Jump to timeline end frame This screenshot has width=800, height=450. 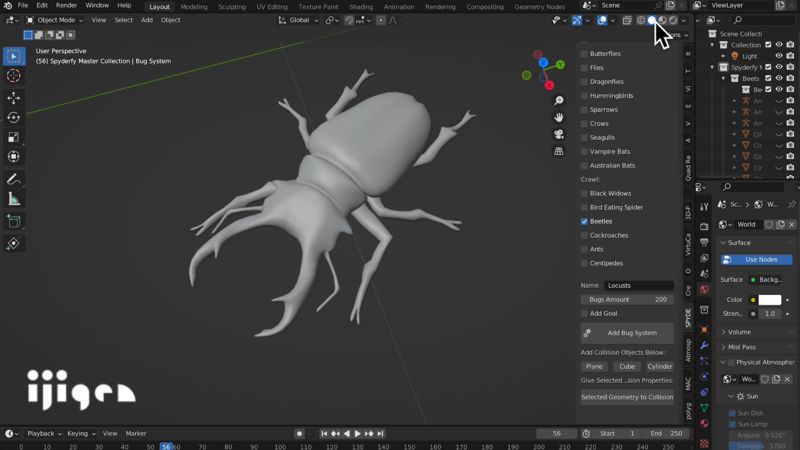380,434
